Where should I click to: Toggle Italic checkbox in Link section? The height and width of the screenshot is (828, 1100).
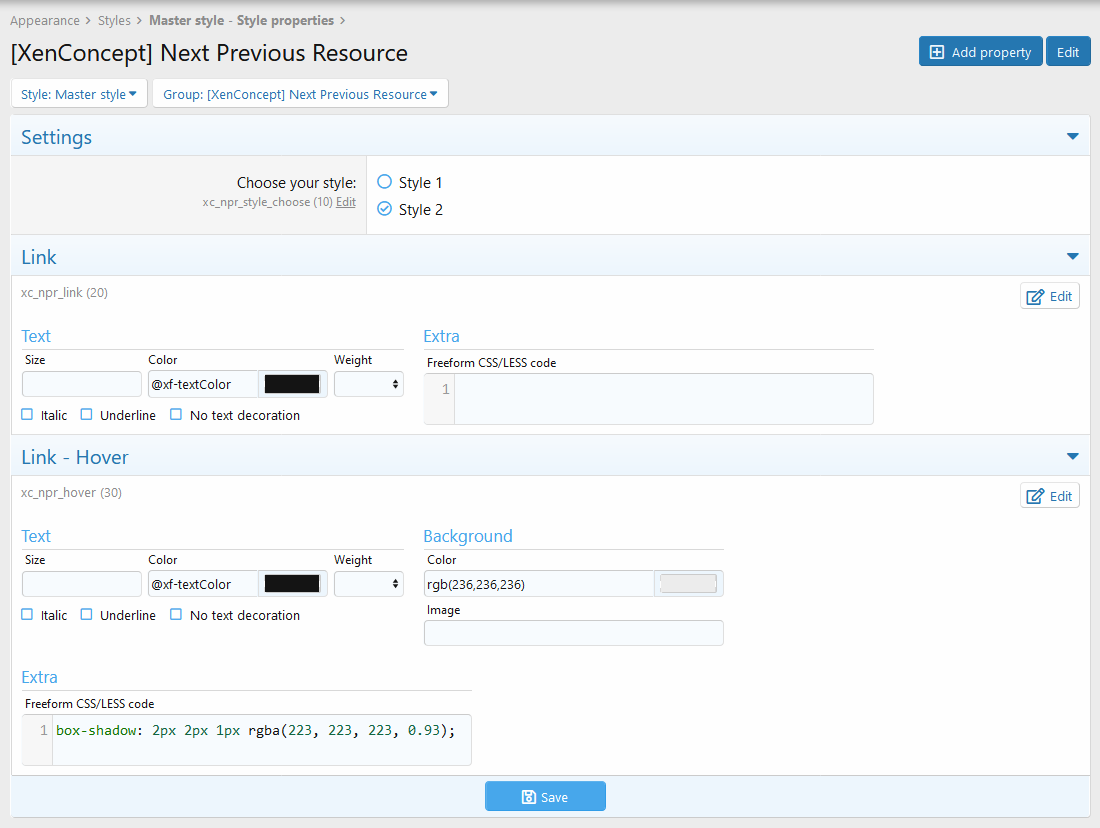coord(27,415)
